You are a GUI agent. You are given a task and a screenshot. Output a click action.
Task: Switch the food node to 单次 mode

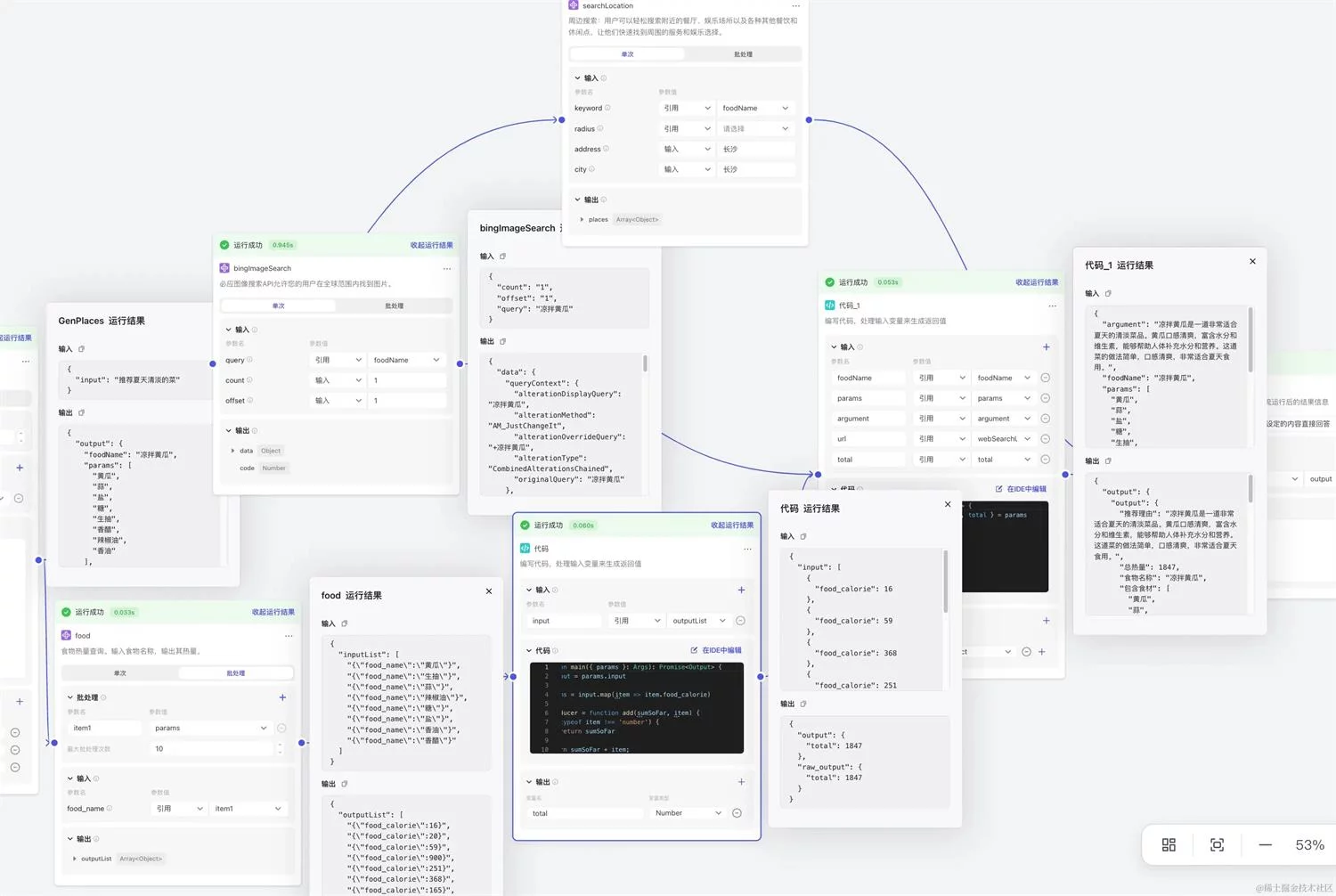[120, 673]
